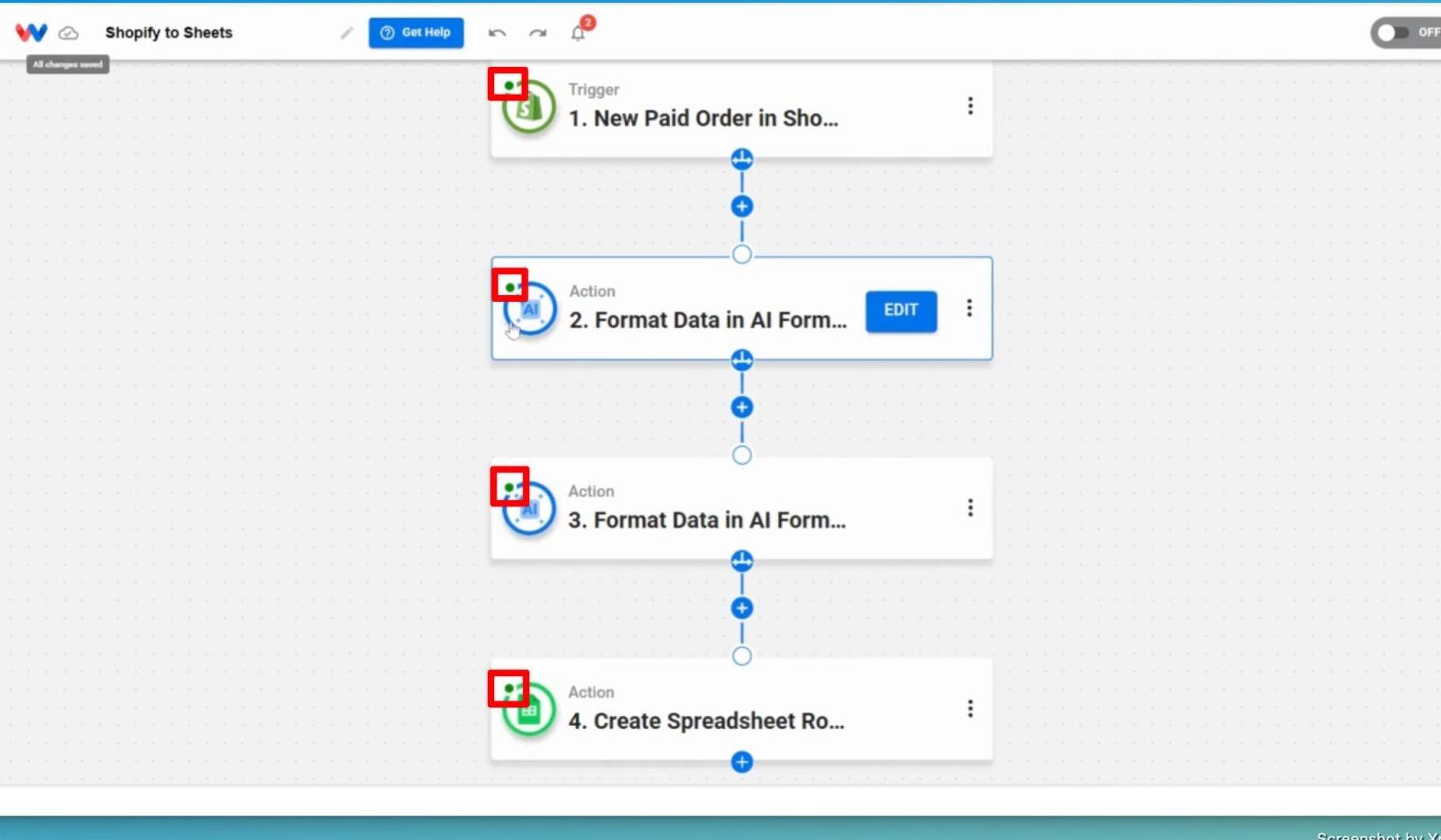Click AI Formatter icon in step 3
The image size is (1441, 840).
[528, 510]
